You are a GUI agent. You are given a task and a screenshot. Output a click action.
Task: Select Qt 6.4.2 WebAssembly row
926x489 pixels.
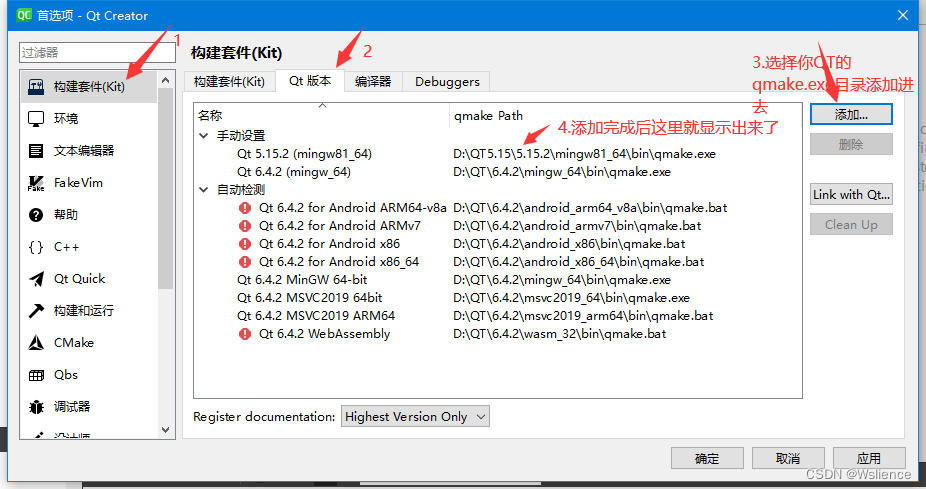pos(497,334)
